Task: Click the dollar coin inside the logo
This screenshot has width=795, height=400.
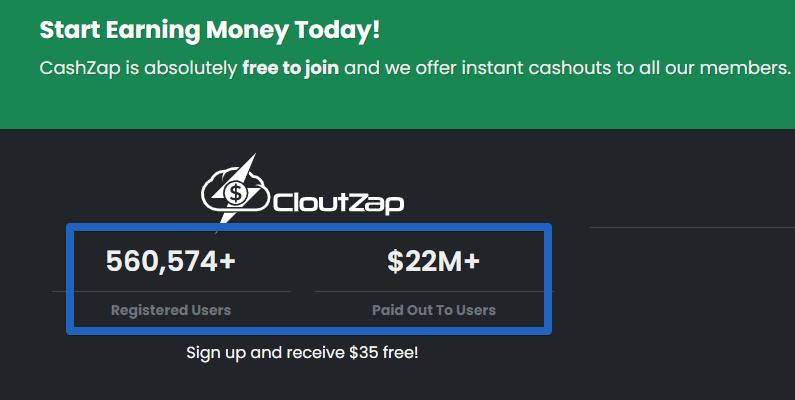Action: 235,193
